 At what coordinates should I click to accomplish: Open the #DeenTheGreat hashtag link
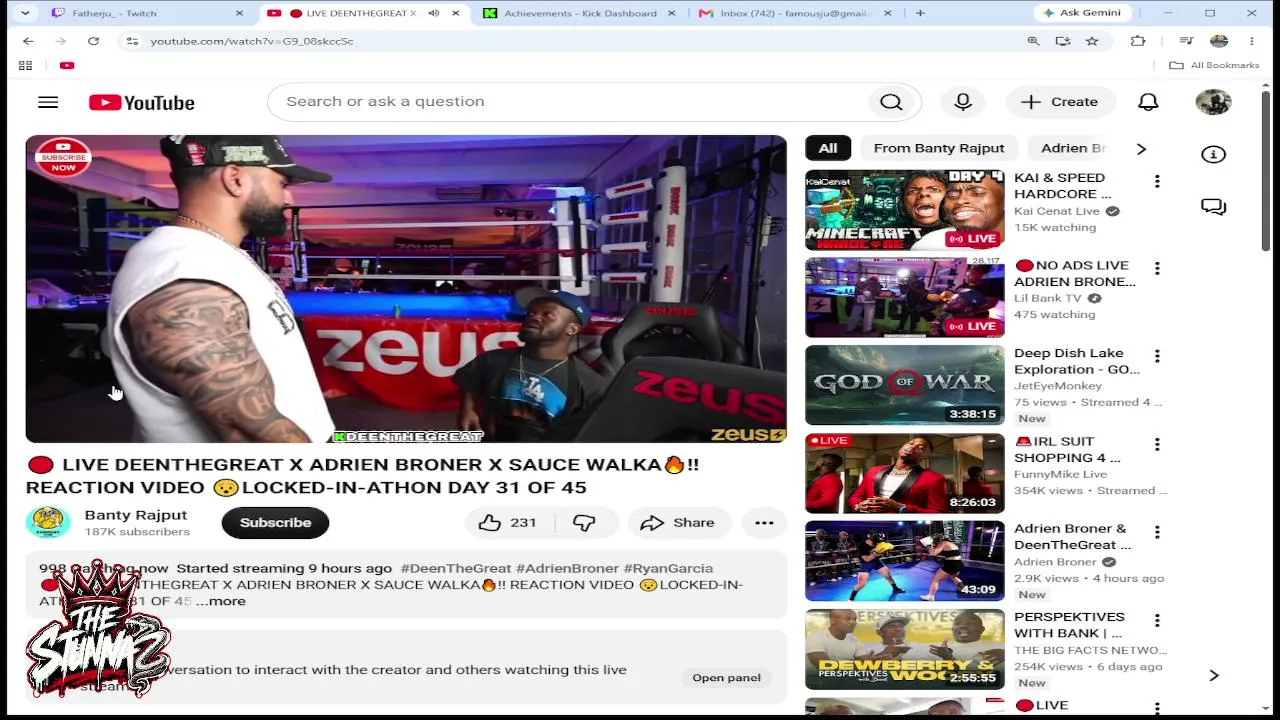click(455, 568)
